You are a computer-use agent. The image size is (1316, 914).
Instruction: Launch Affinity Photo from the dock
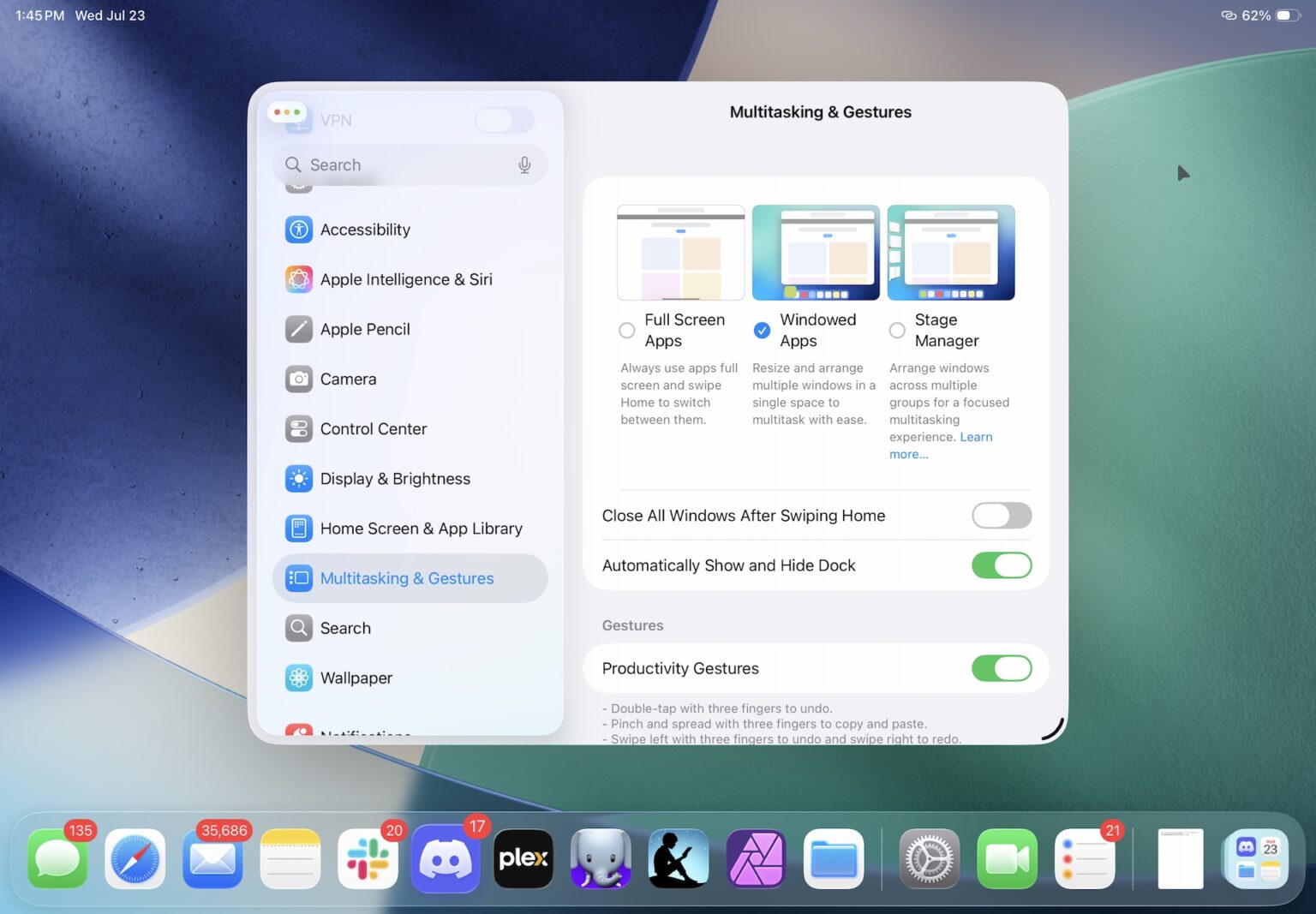pyautogui.click(x=756, y=857)
